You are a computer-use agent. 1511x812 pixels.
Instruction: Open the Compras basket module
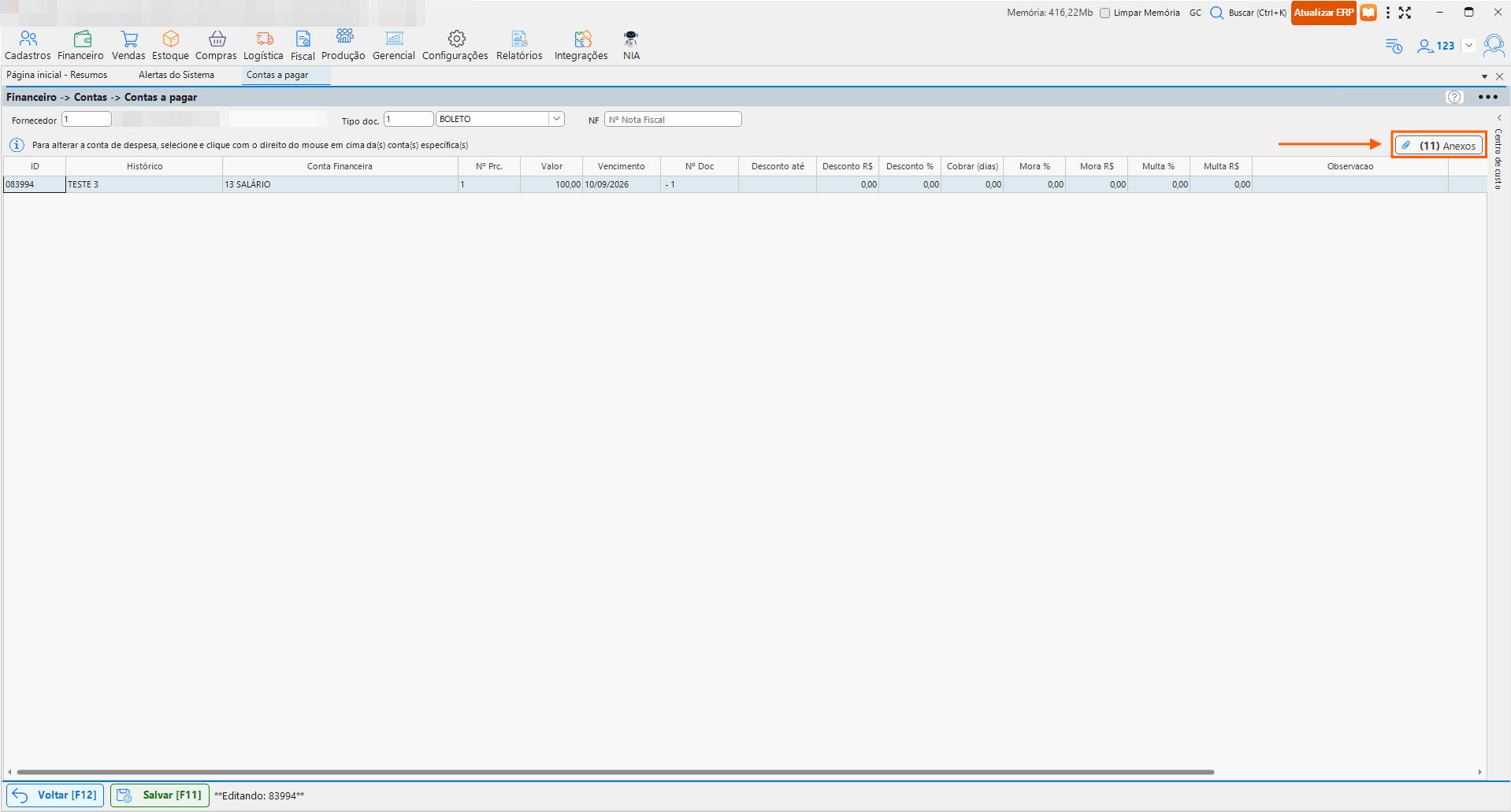216,46
